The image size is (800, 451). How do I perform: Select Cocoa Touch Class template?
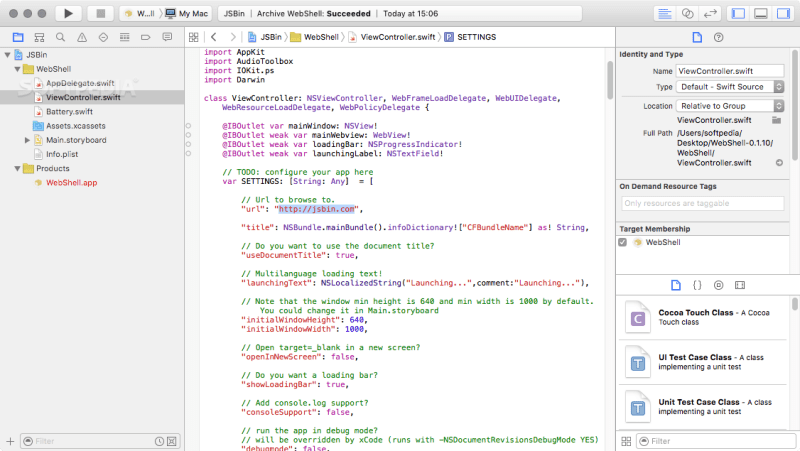click(x=703, y=317)
